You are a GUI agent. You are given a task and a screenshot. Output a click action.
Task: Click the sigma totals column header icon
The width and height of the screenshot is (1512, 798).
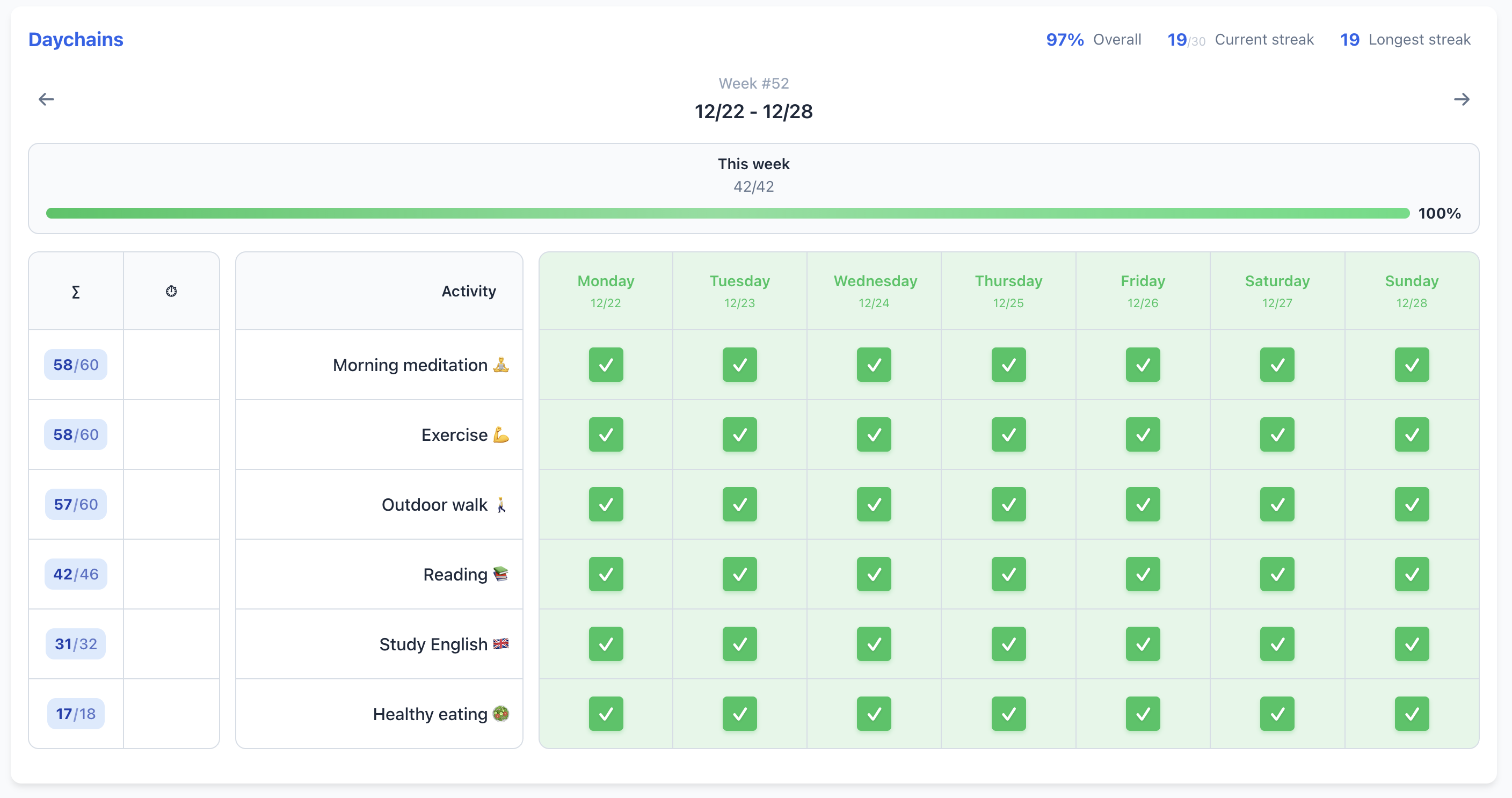coord(75,291)
